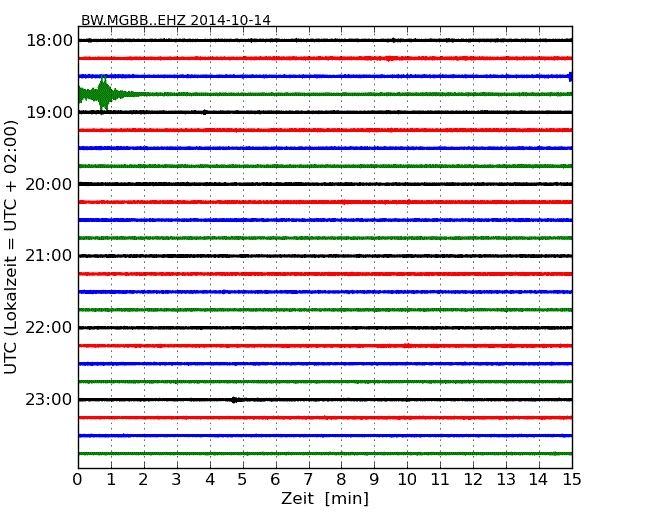The width and height of the screenshot is (650, 520).
Task: Click the red bump near minute 9.5 on 18:15 trace
Action: [389, 58]
